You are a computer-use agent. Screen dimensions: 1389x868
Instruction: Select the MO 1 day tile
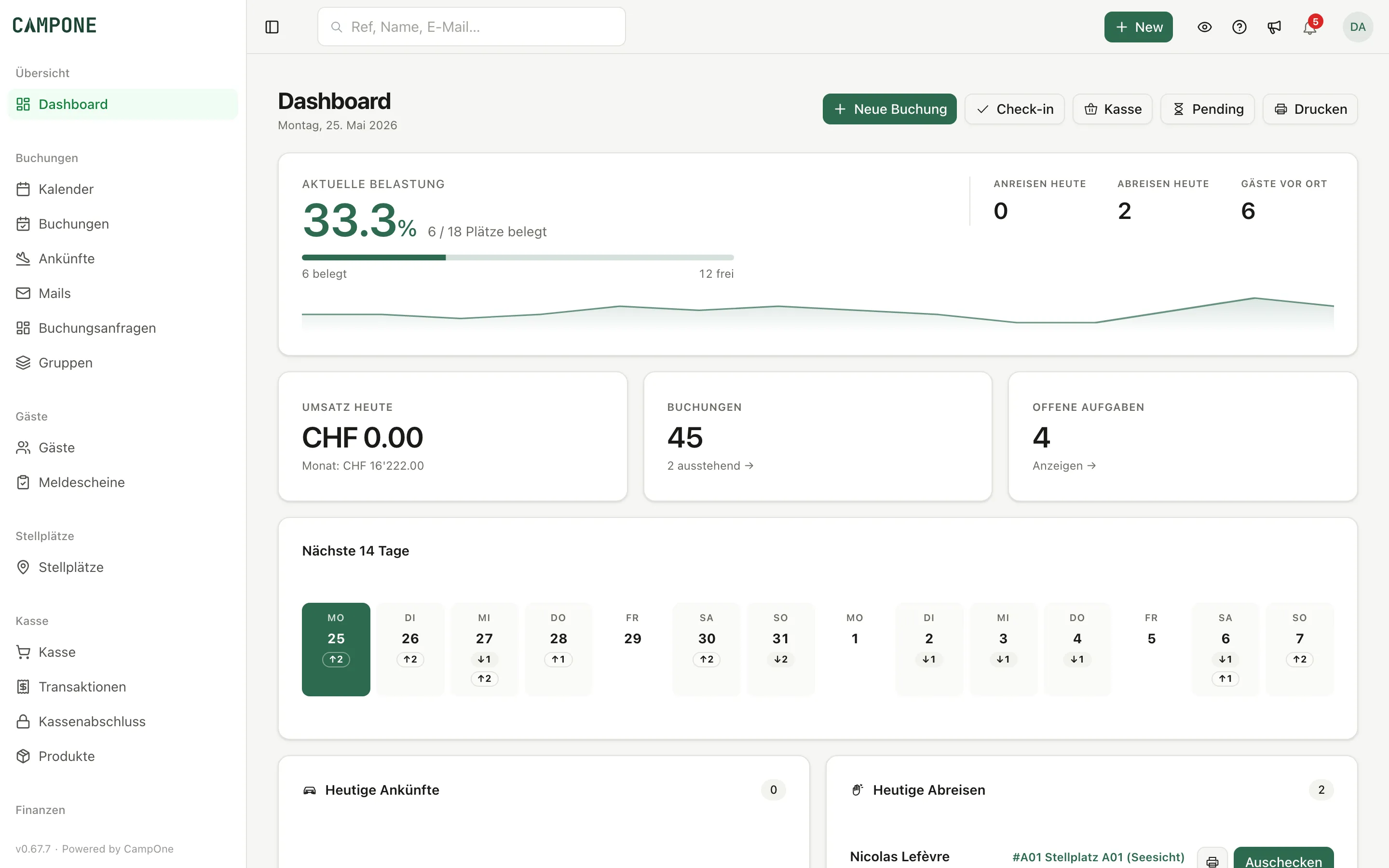(855, 649)
